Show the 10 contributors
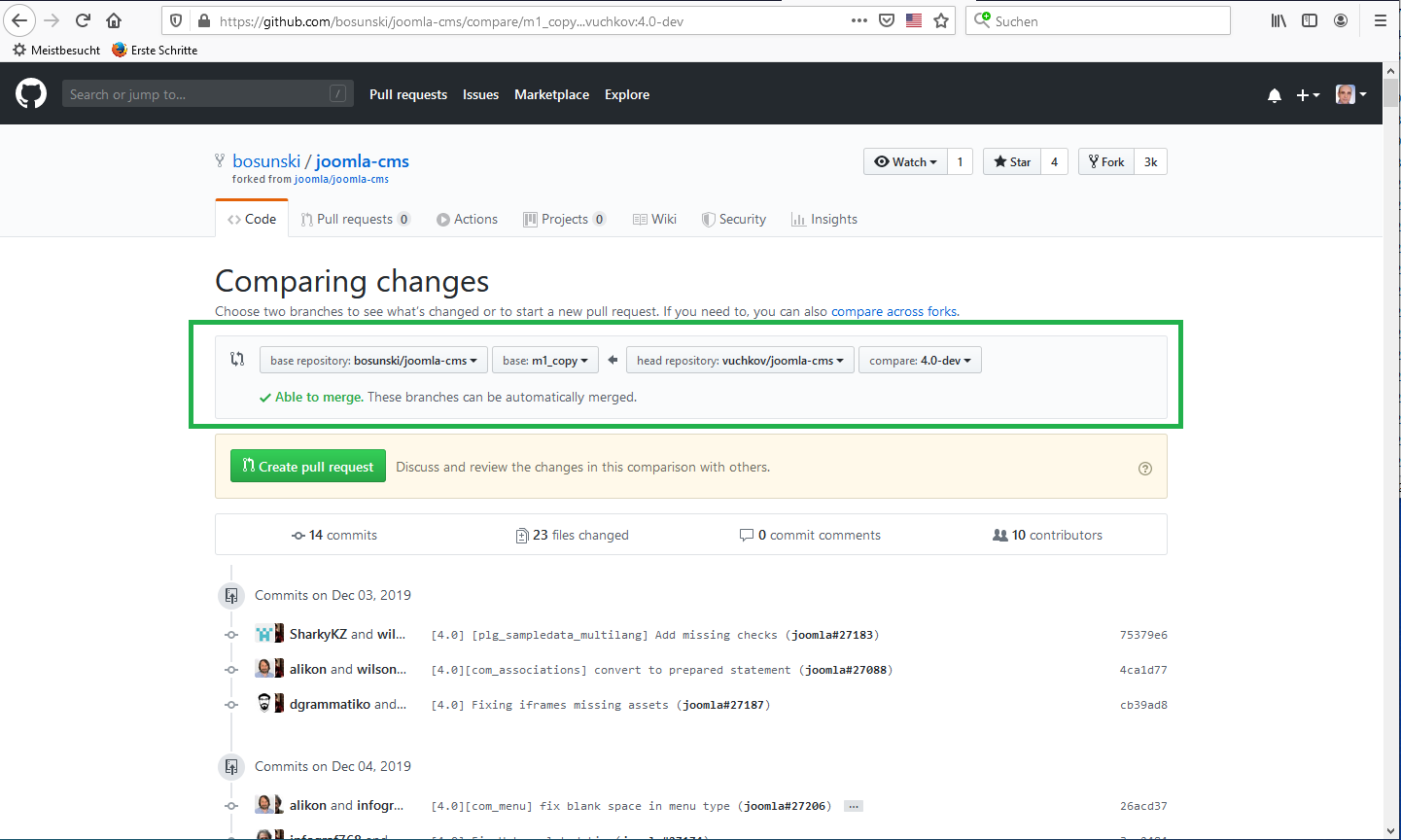 coord(1047,536)
